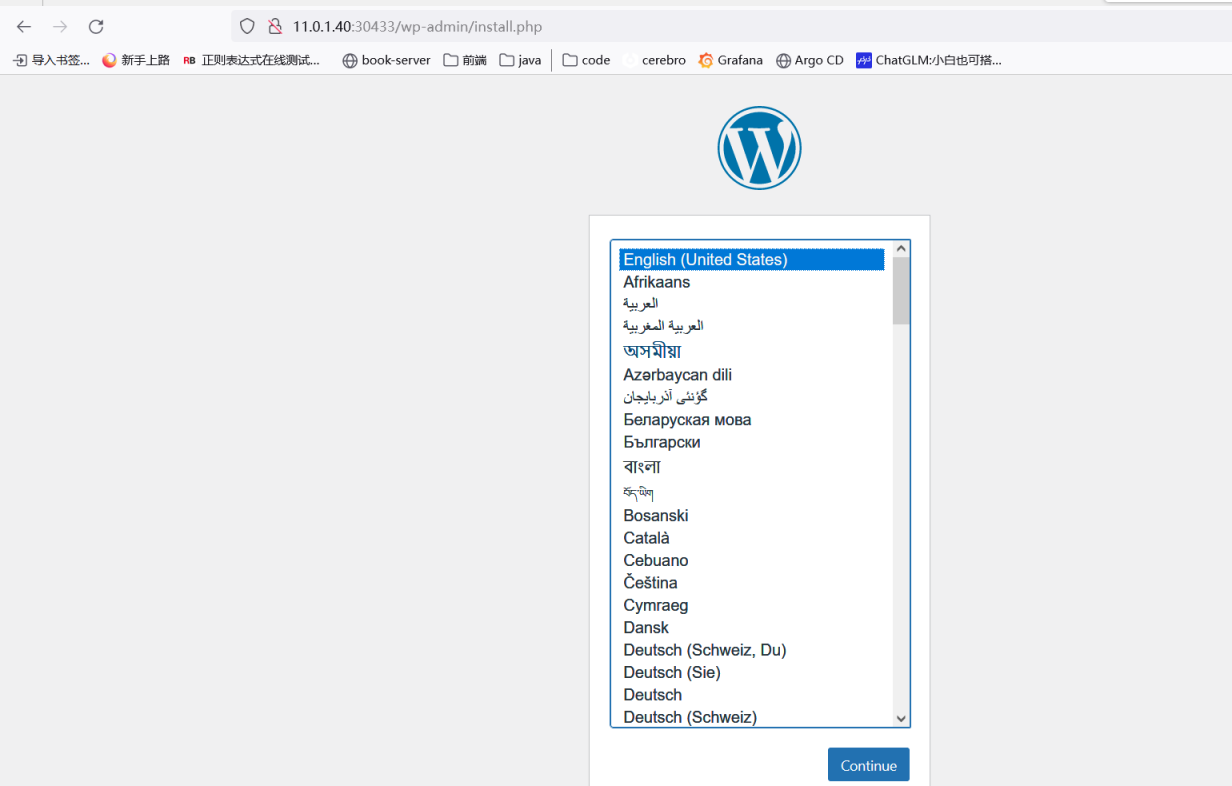
Task: Select Cymraeg language
Action: [x=752, y=605]
